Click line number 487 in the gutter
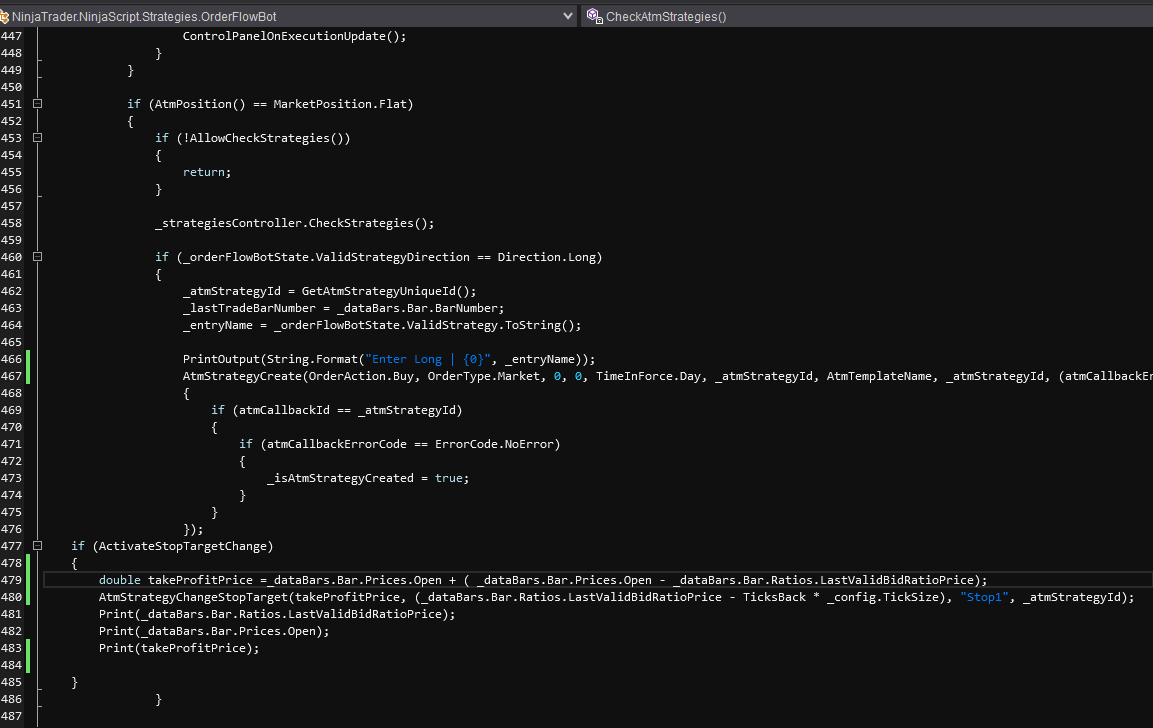The height and width of the screenshot is (728, 1153). [x=12, y=715]
